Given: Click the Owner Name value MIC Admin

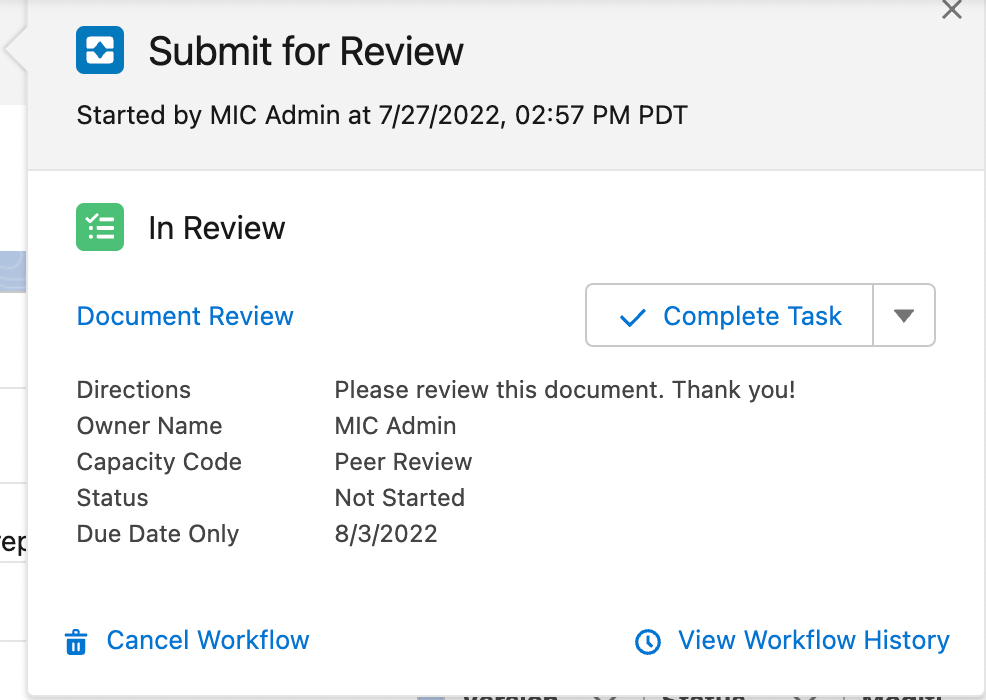Looking at the screenshot, I should coord(395,426).
